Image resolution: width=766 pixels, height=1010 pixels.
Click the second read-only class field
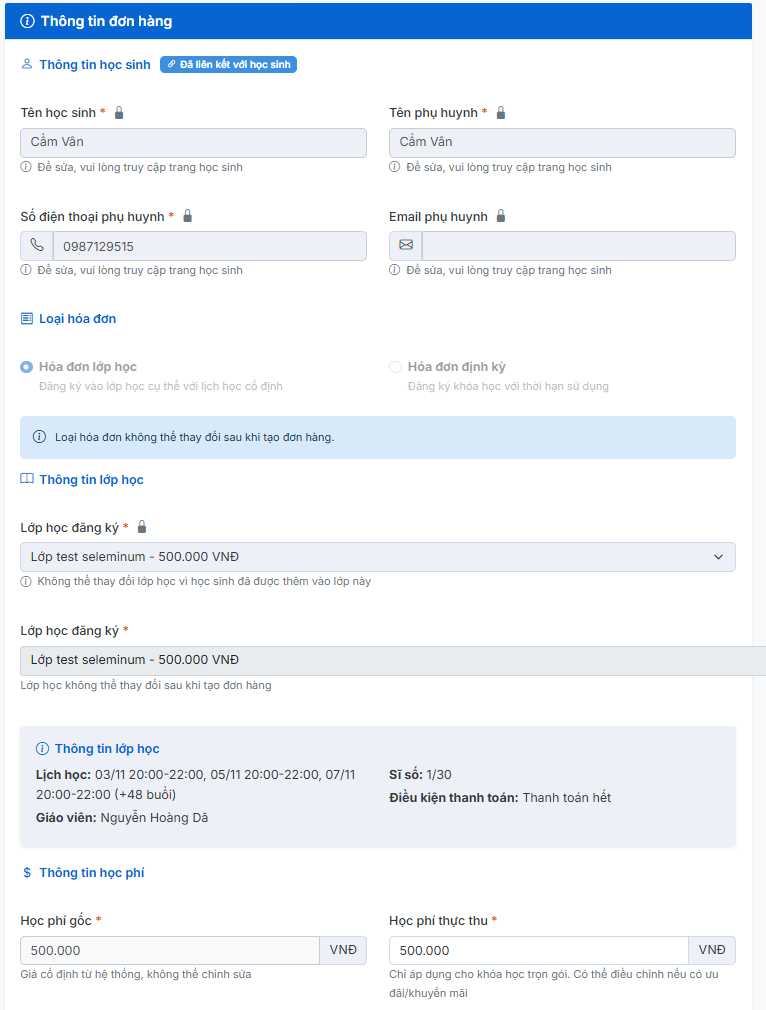[390, 660]
